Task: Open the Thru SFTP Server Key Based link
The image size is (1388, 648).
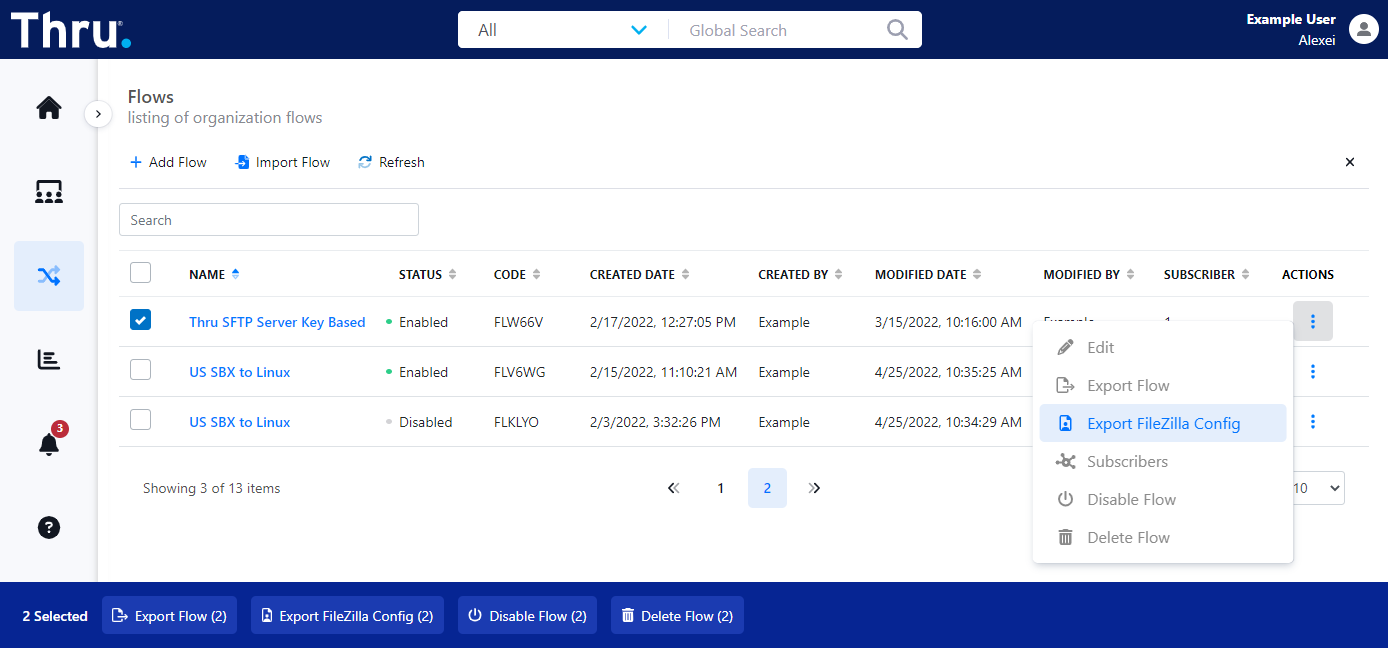Action: point(277,322)
